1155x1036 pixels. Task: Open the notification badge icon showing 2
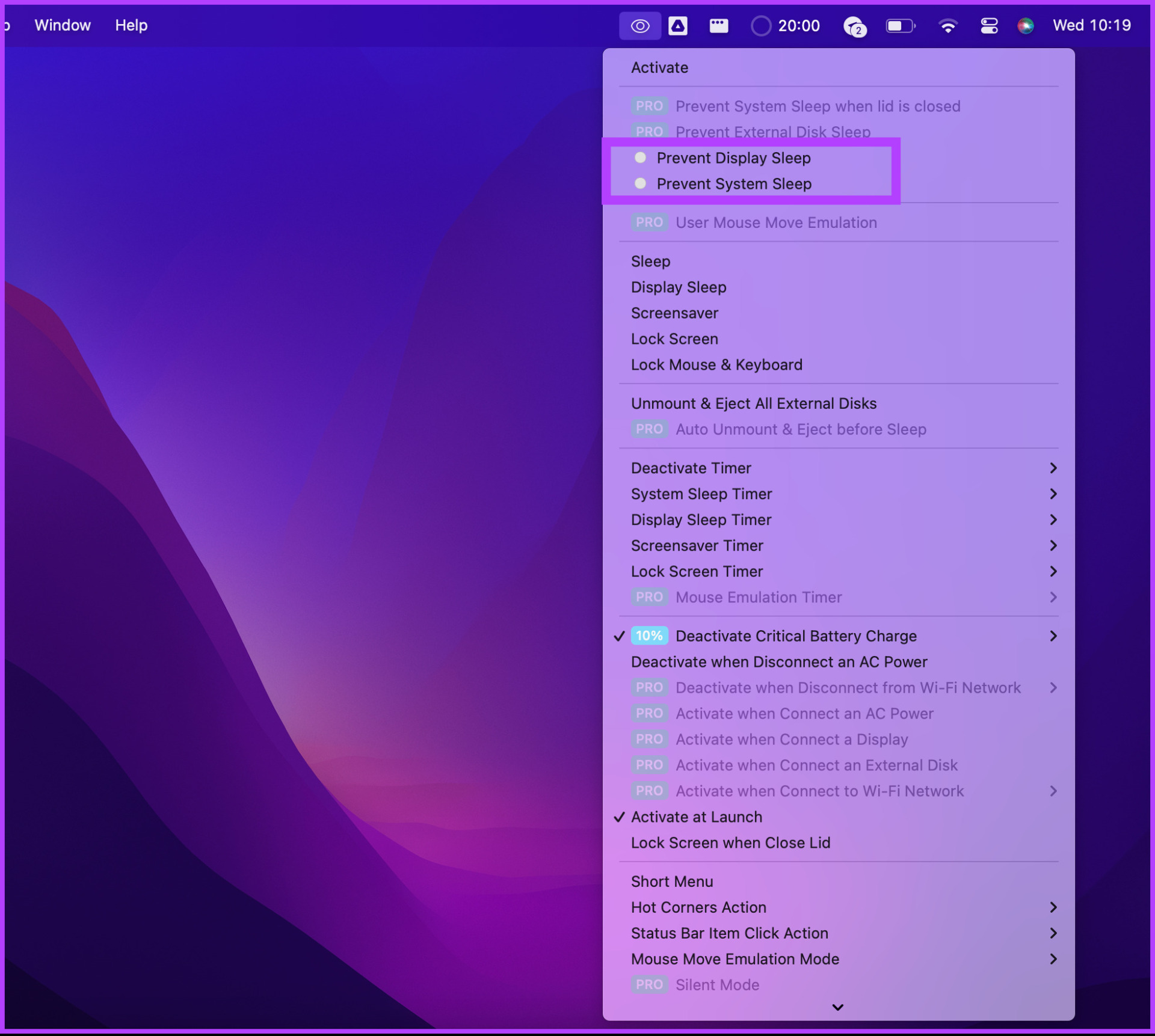pyautogui.click(x=854, y=25)
